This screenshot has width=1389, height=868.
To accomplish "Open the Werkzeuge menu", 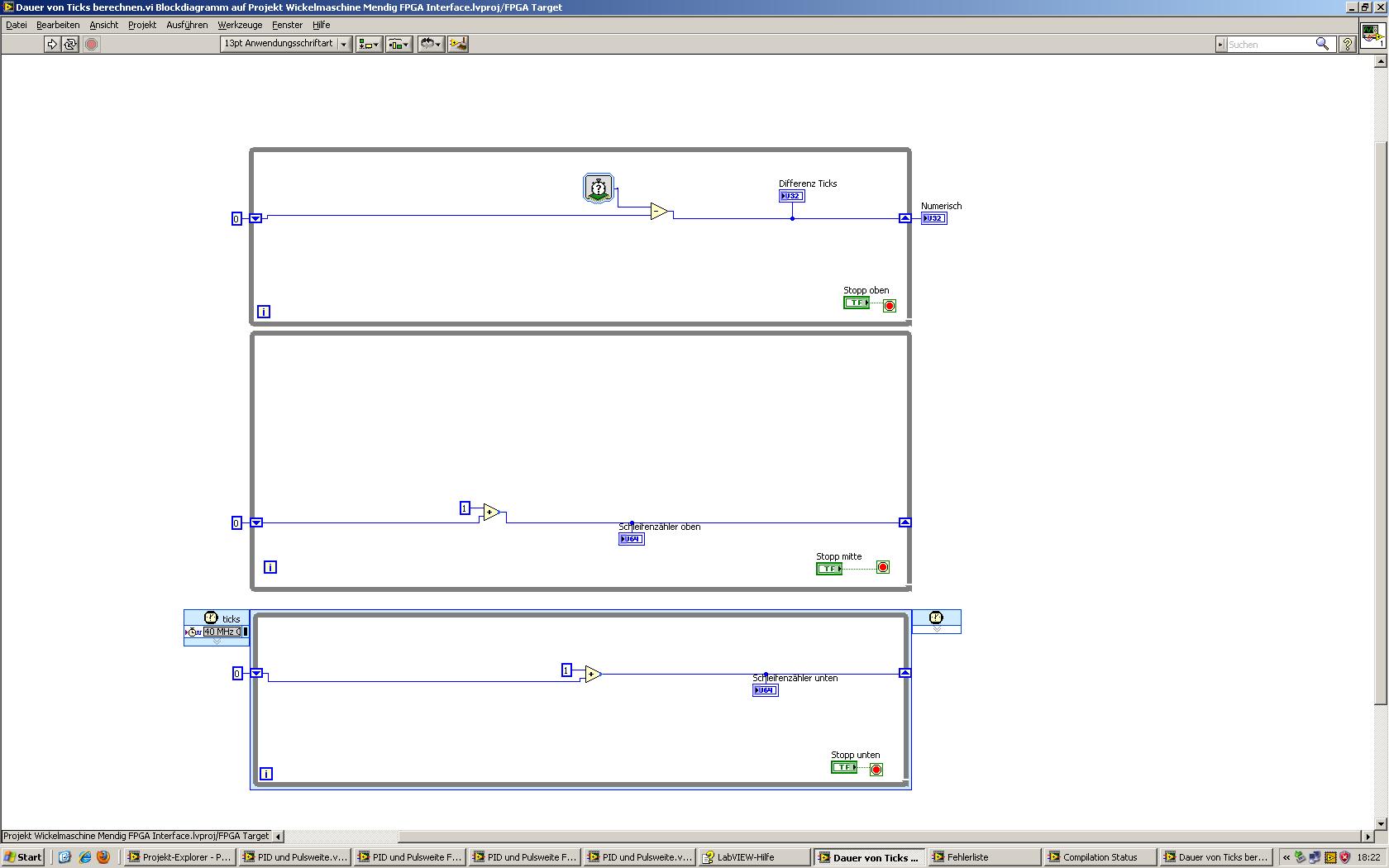I will [240, 25].
